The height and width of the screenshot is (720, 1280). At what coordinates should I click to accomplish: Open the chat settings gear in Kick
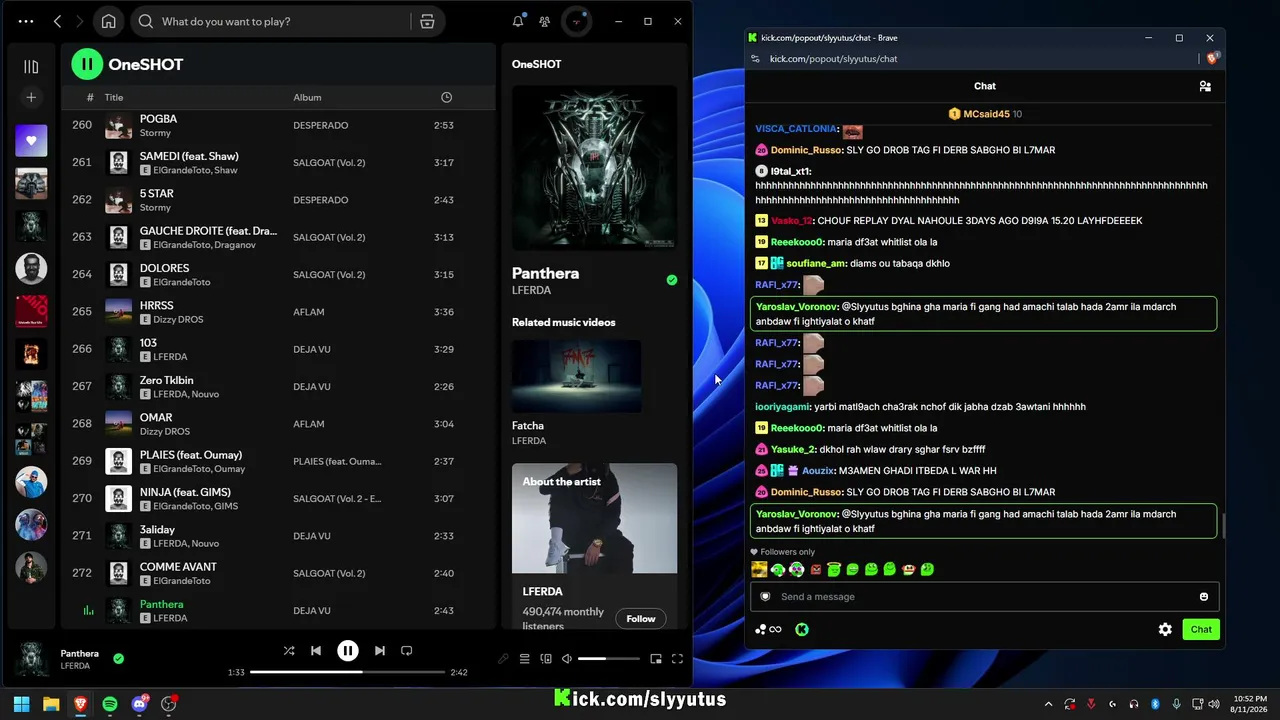click(x=1165, y=629)
